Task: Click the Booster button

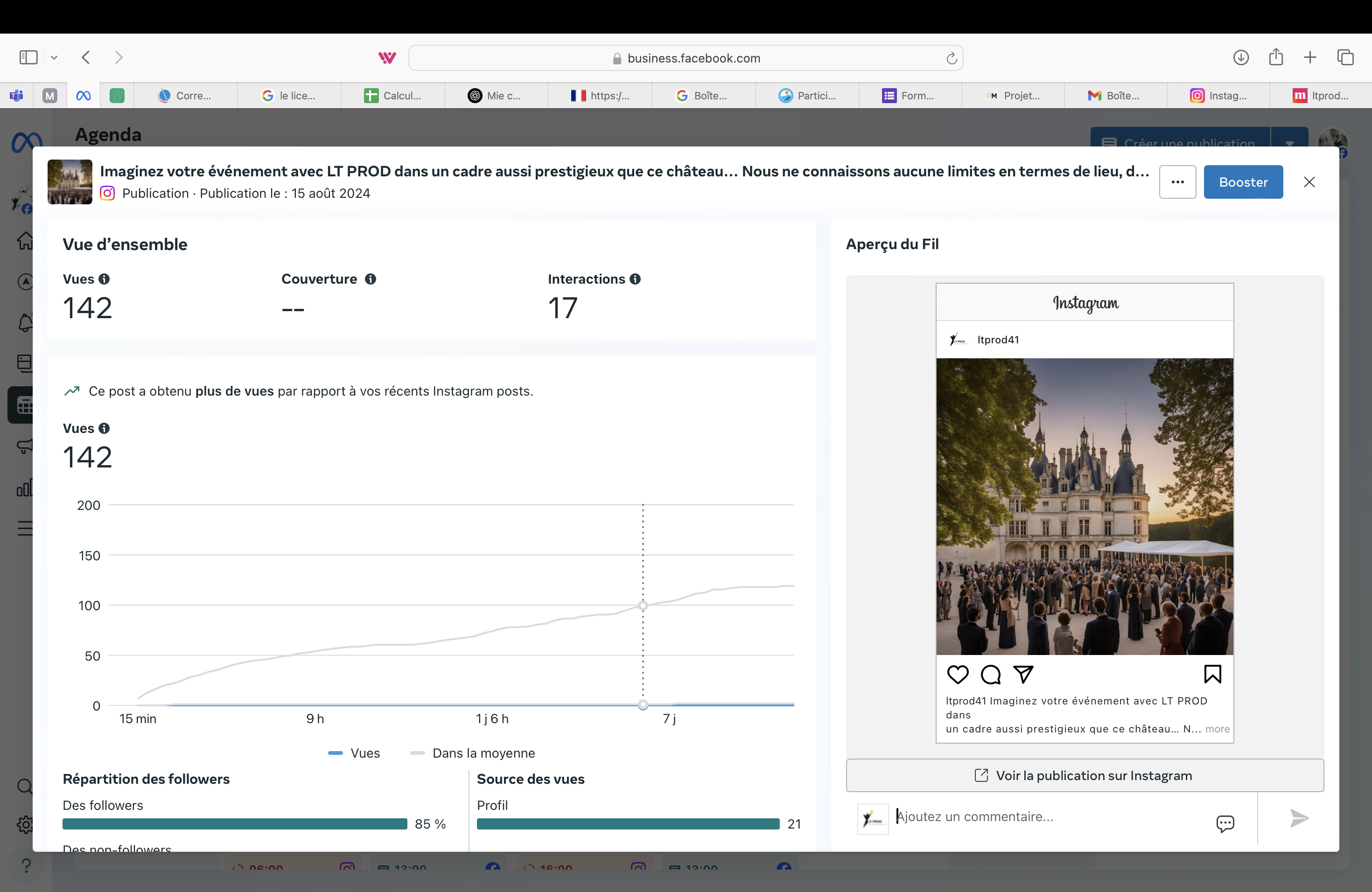Action: tap(1243, 182)
